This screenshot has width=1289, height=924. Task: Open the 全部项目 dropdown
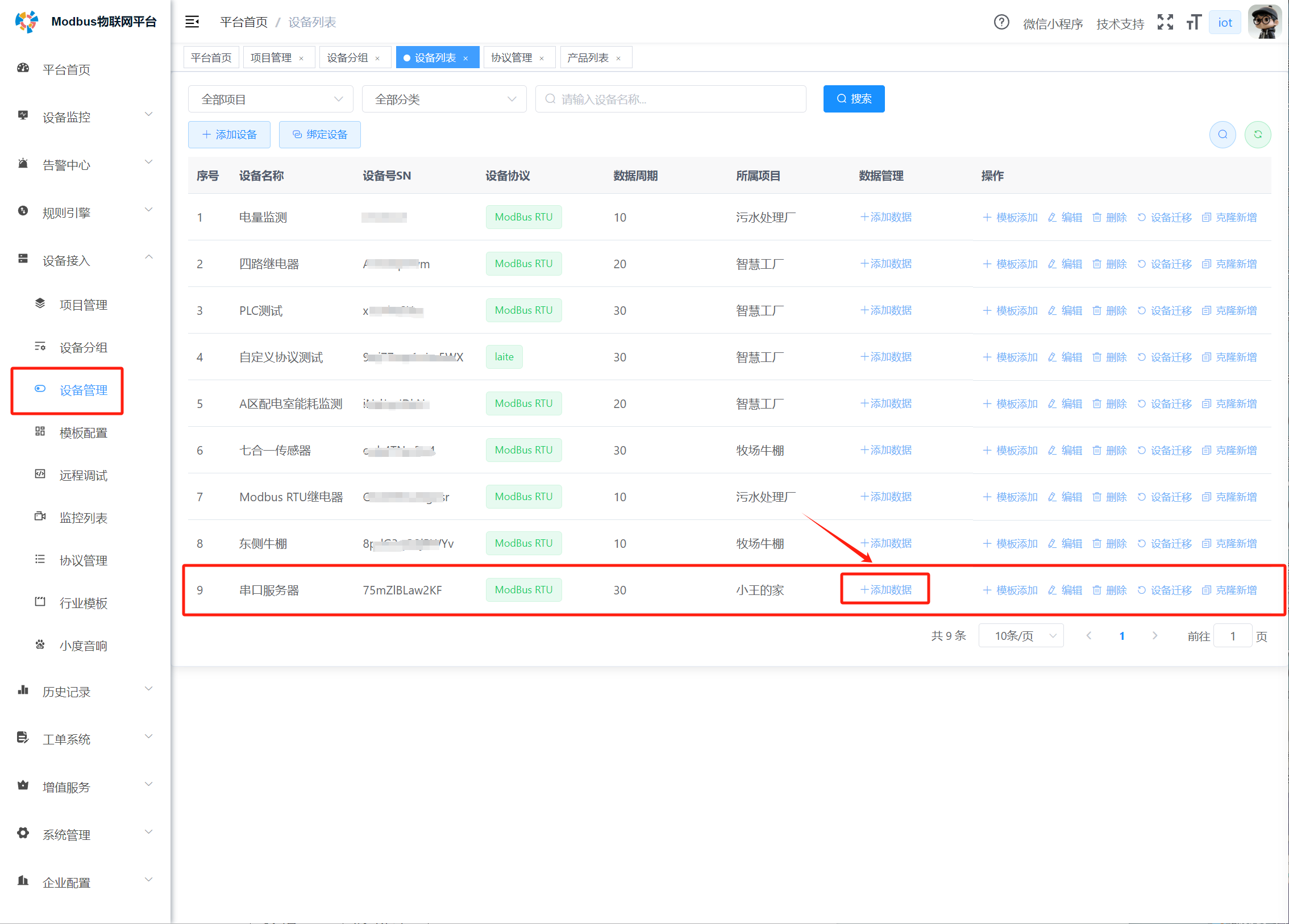pos(271,99)
